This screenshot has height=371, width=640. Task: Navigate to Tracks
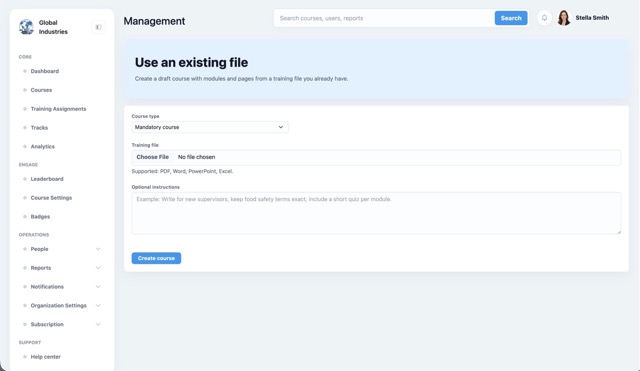pyautogui.click(x=39, y=128)
